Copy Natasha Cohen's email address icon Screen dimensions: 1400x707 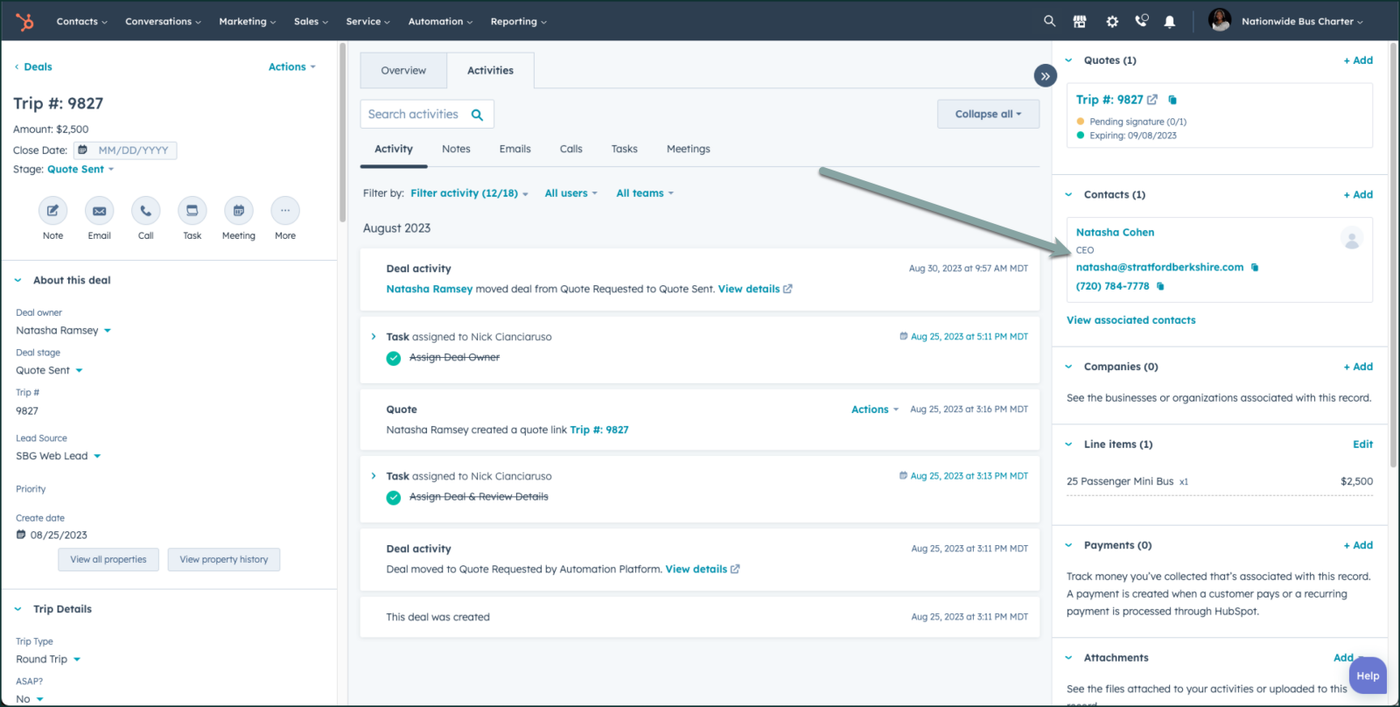pos(1255,268)
